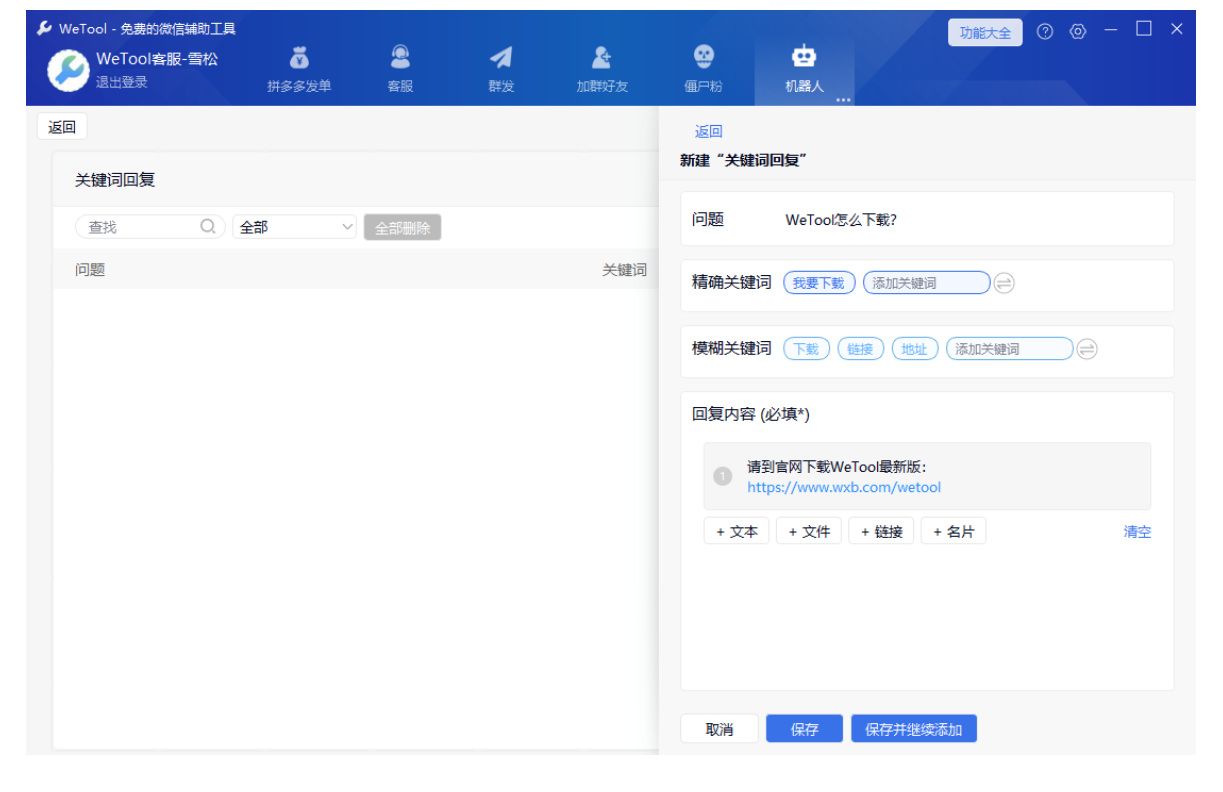Select the 机器人 robot tab
Screen dimensions: 1223x792
(x=804, y=70)
